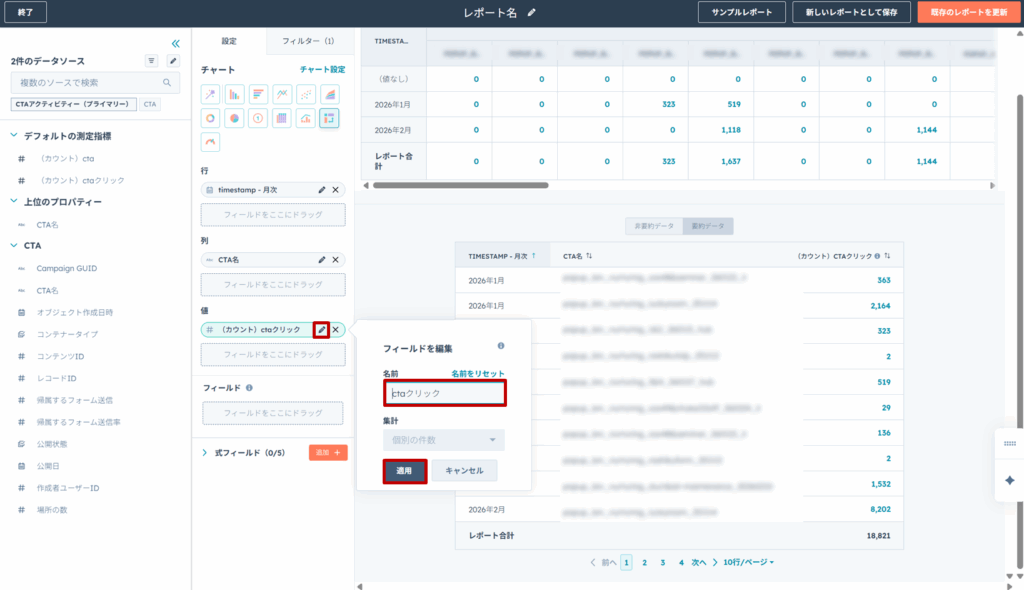Screen dimensions: 1024x590
Task: Choose the donut chart icon
Action: point(210,119)
